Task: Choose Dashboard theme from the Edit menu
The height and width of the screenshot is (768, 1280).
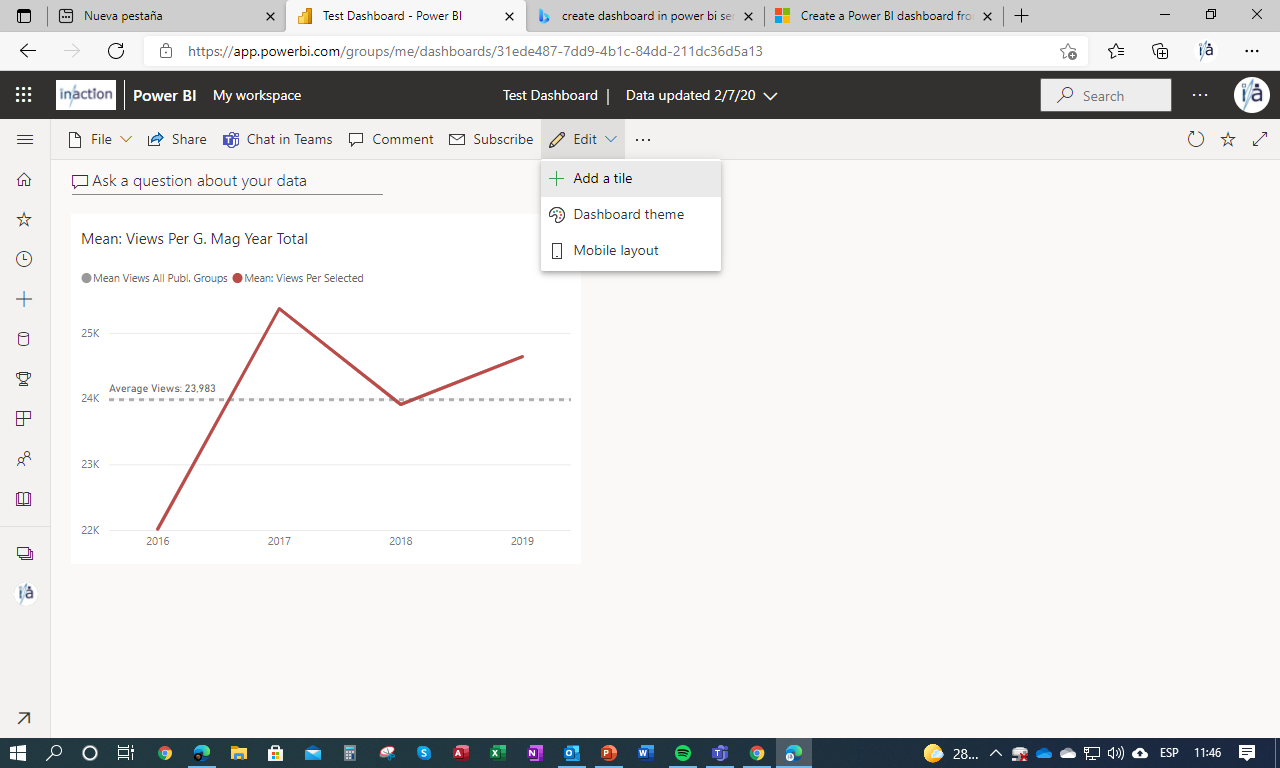Action: 631,214
